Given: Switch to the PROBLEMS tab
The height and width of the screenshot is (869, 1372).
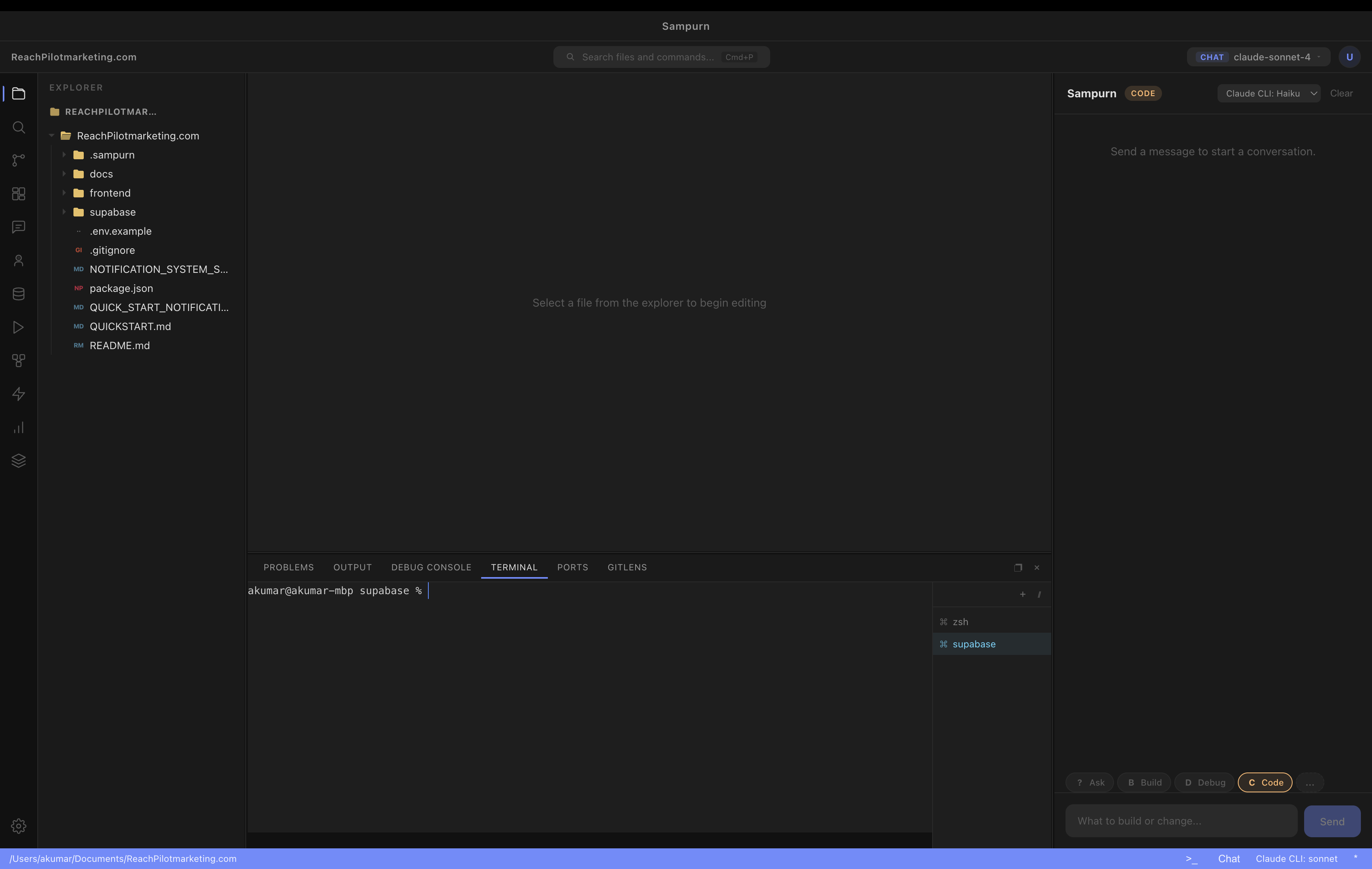Looking at the screenshot, I should click(x=288, y=567).
